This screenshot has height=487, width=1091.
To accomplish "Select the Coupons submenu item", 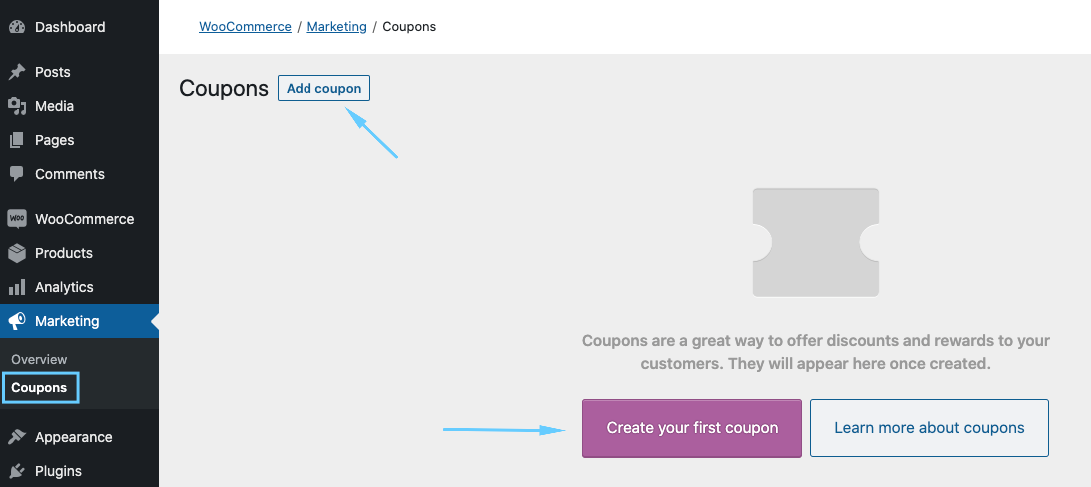I will coord(39,388).
